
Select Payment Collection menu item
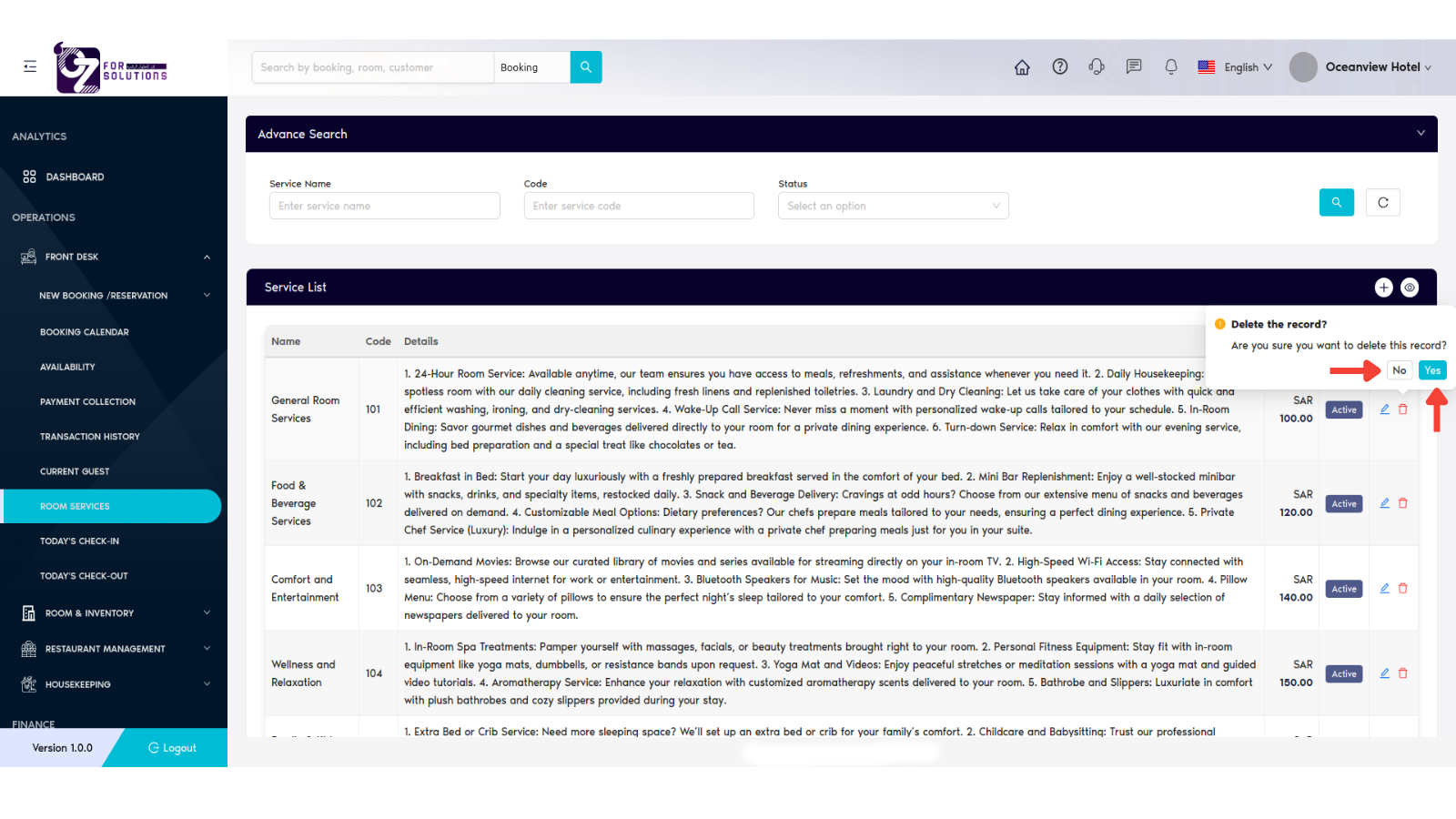(87, 401)
